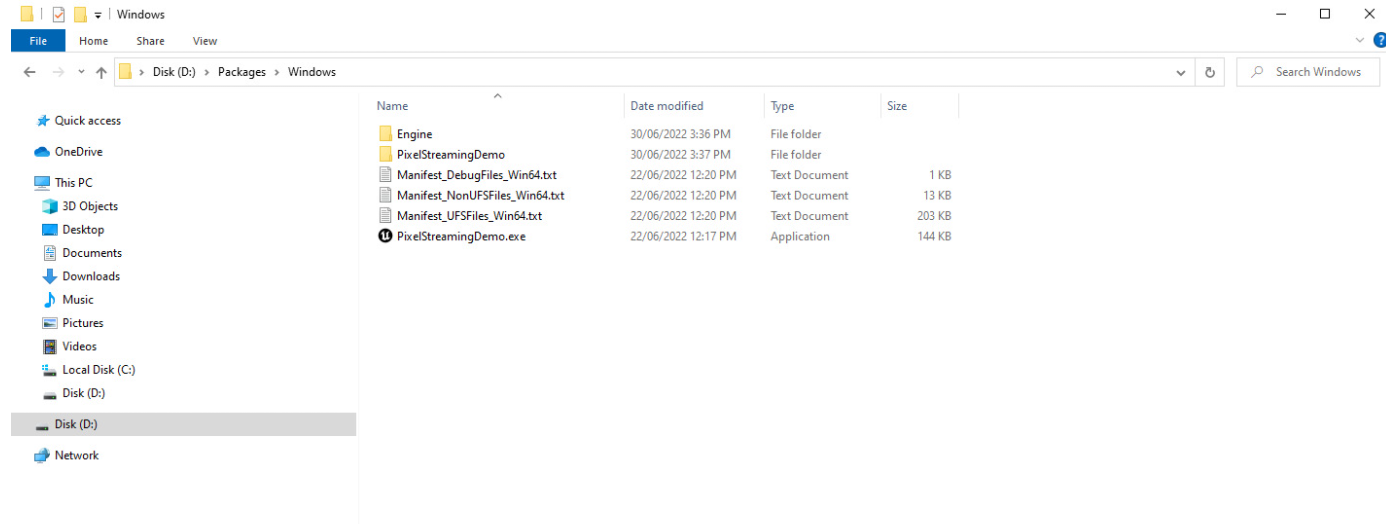Go up one folder level

point(101,72)
